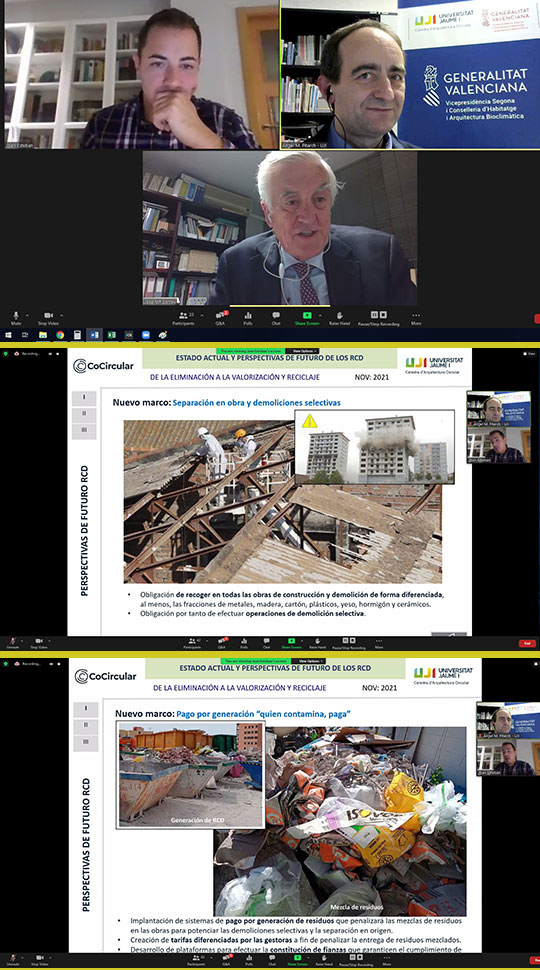Viewport: 540px width, 970px height.
Task: Switch to the Zoom app from the taskbar
Action: [x=145, y=335]
